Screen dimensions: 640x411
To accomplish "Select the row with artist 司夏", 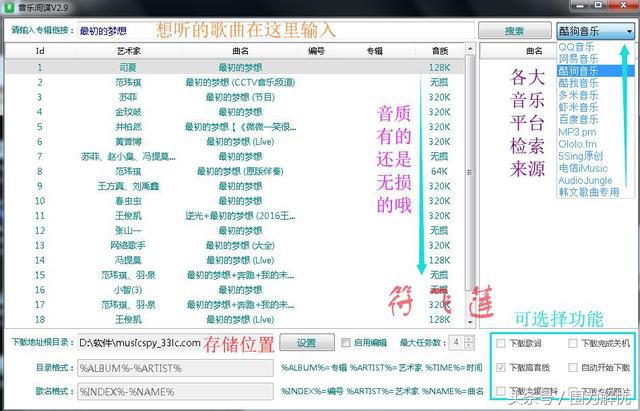I will pos(235,67).
